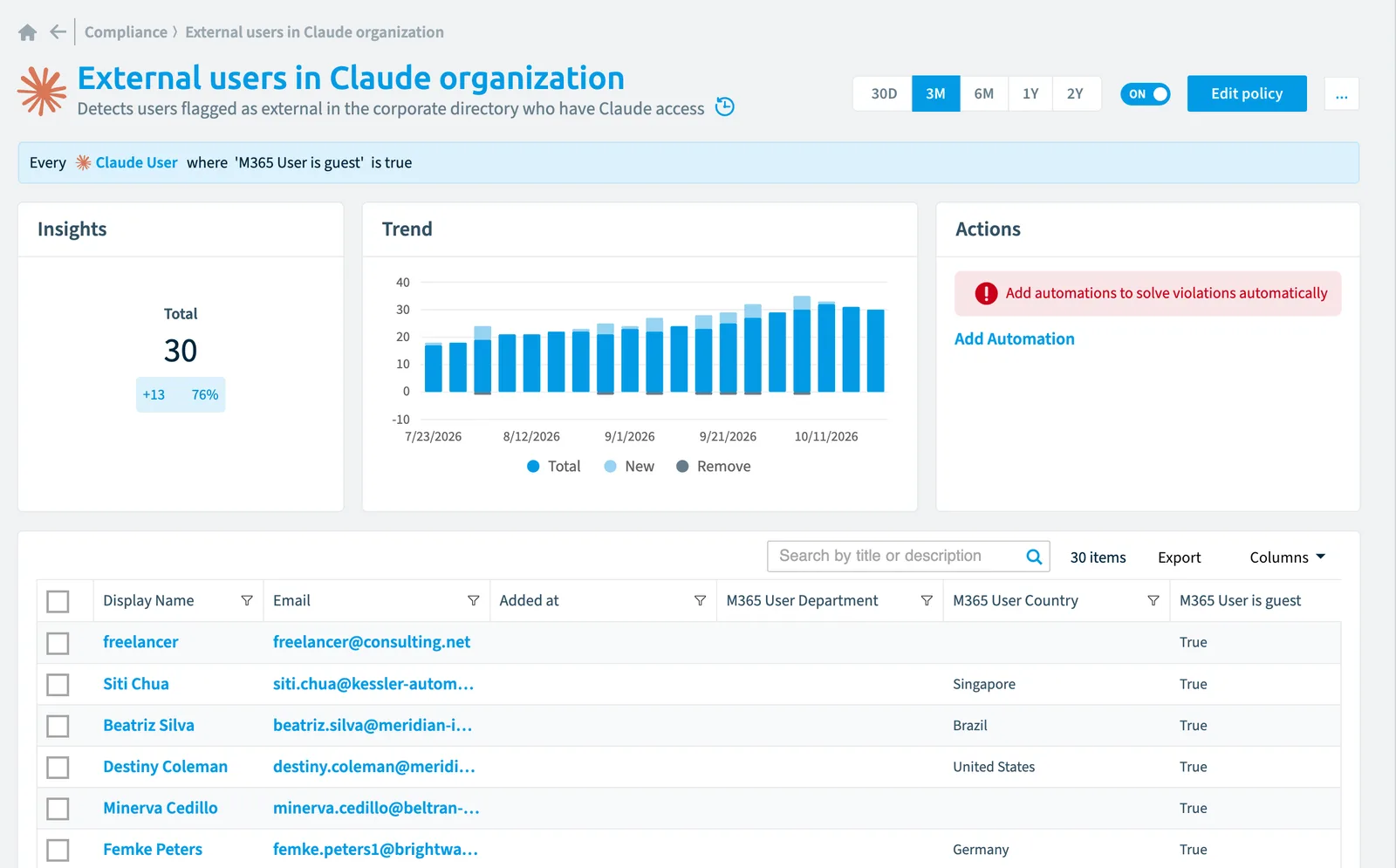Go to the home page icon
Viewport: 1396px width, 868px height.
(x=28, y=32)
